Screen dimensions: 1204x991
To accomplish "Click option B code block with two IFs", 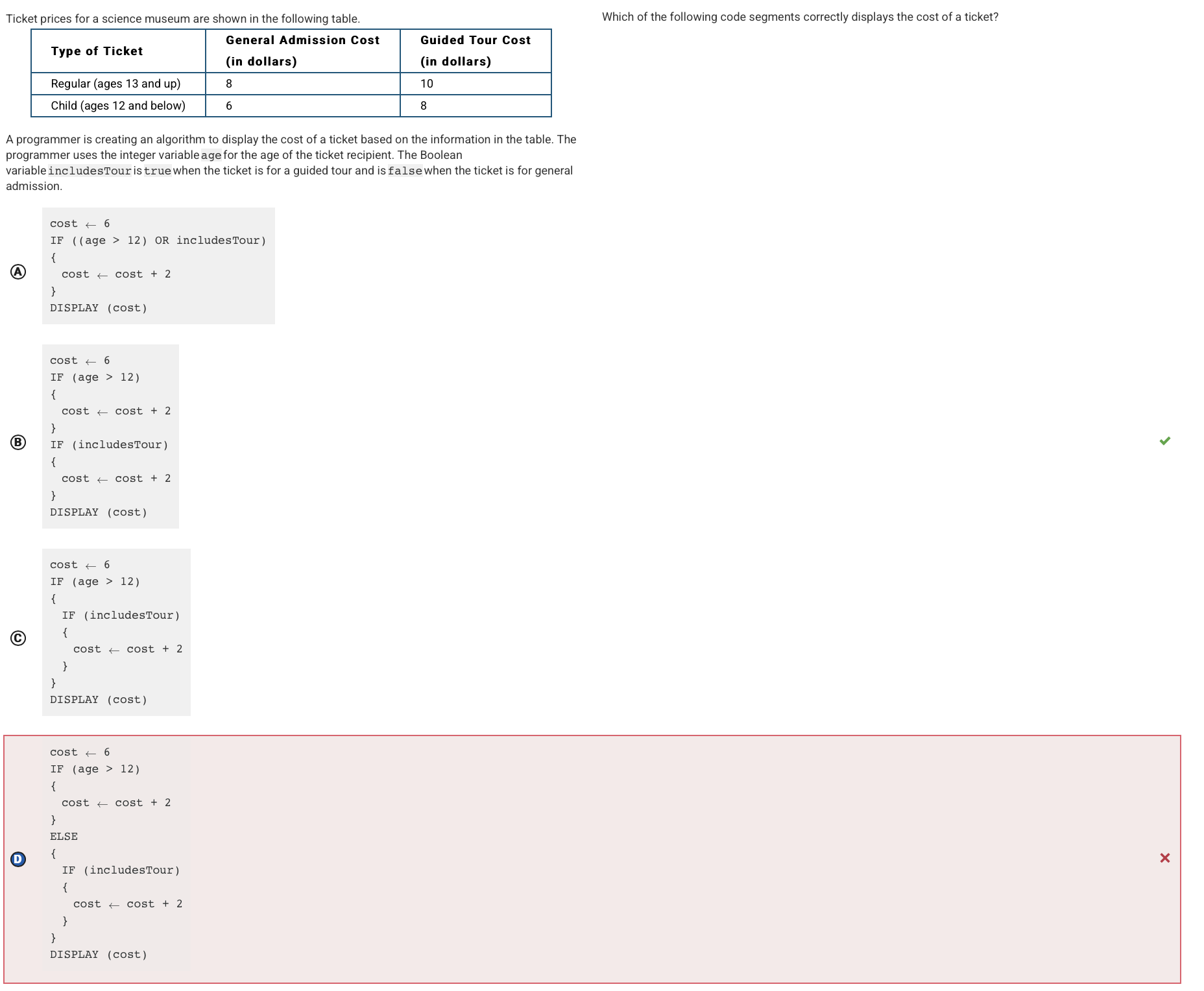I will (110, 436).
